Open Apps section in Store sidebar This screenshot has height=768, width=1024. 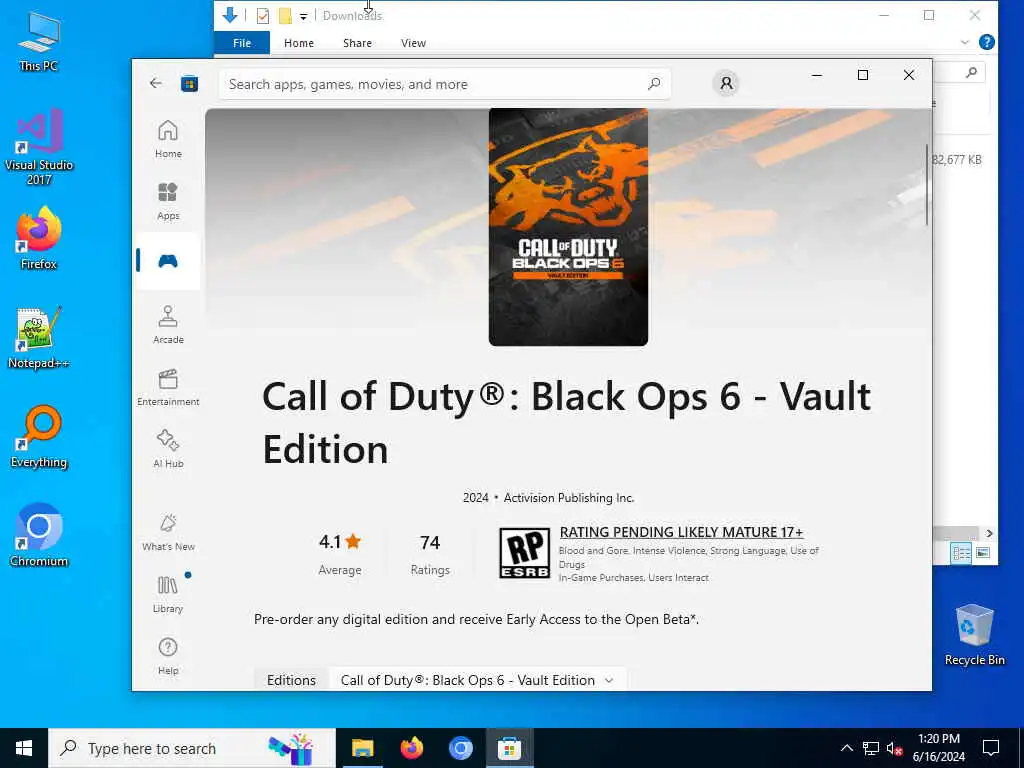click(x=168, y=200)
